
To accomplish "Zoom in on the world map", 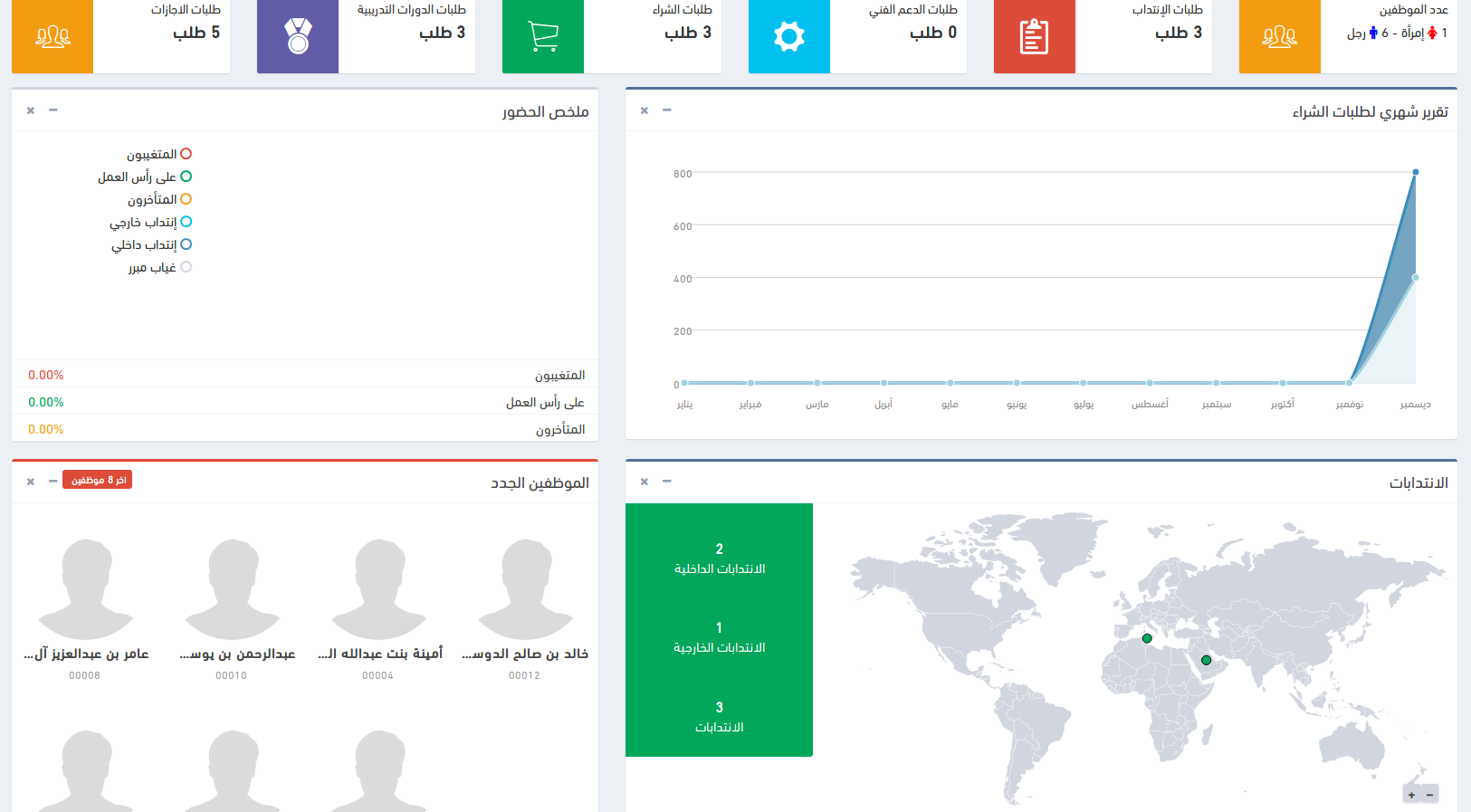I will (x=1411, y=795).
